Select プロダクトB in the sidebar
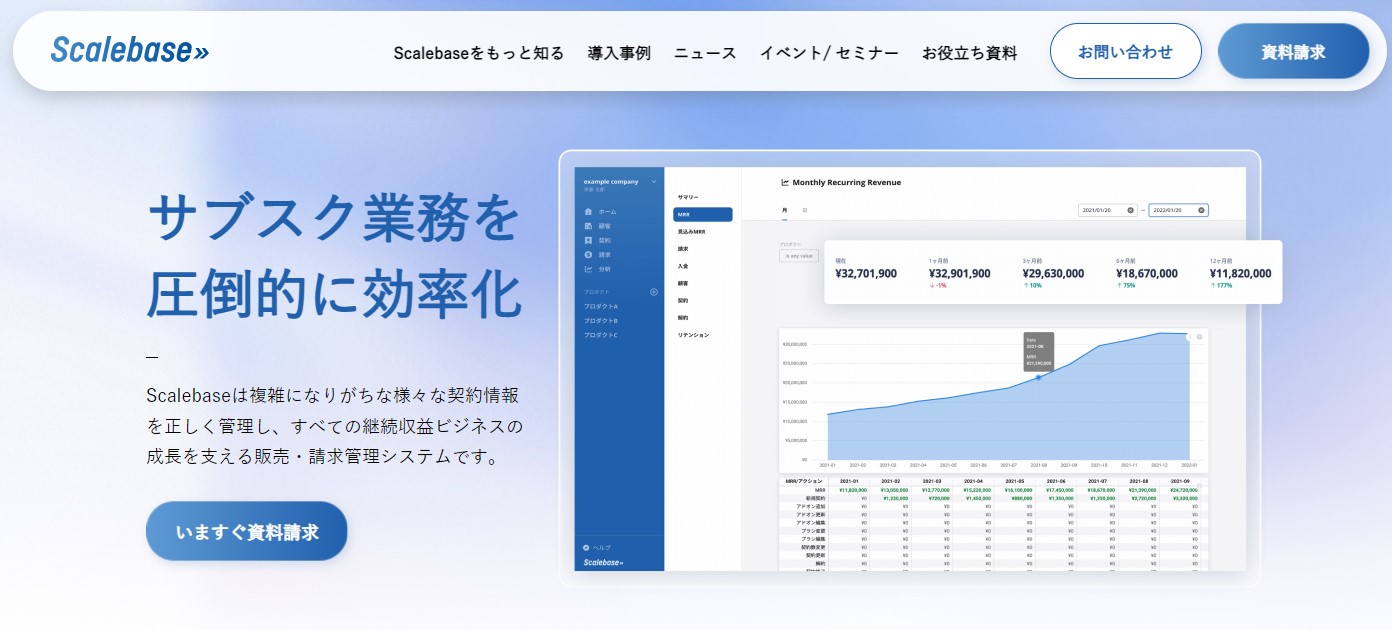The width and height of the screenshot is (1392, 630). point(601,320)
